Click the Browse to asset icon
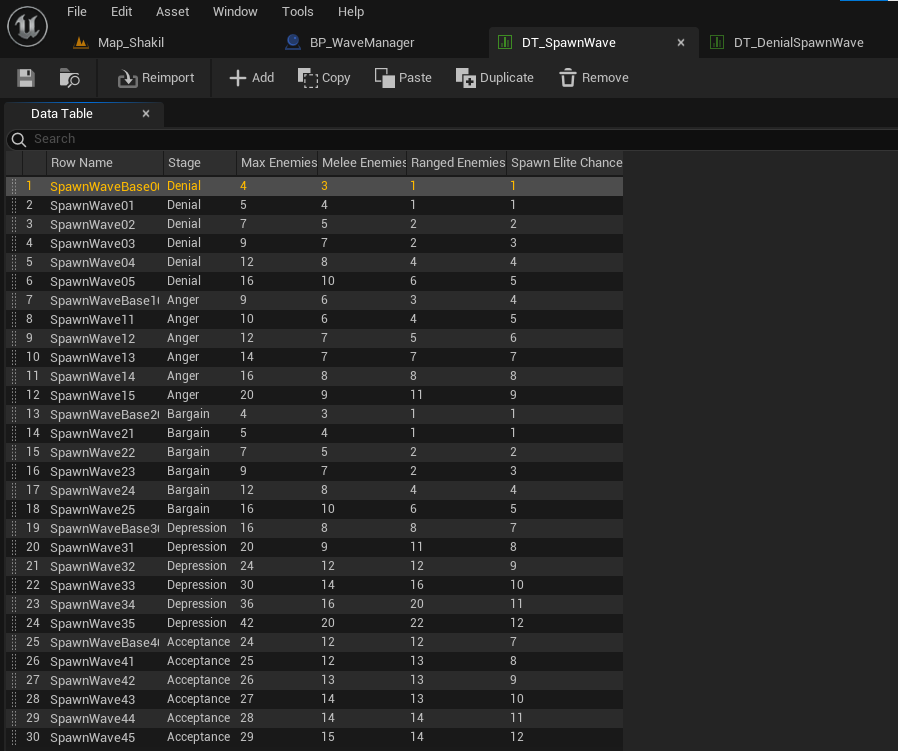The width and height of the screenshot is (898, 751). click(x=69, y=78)
